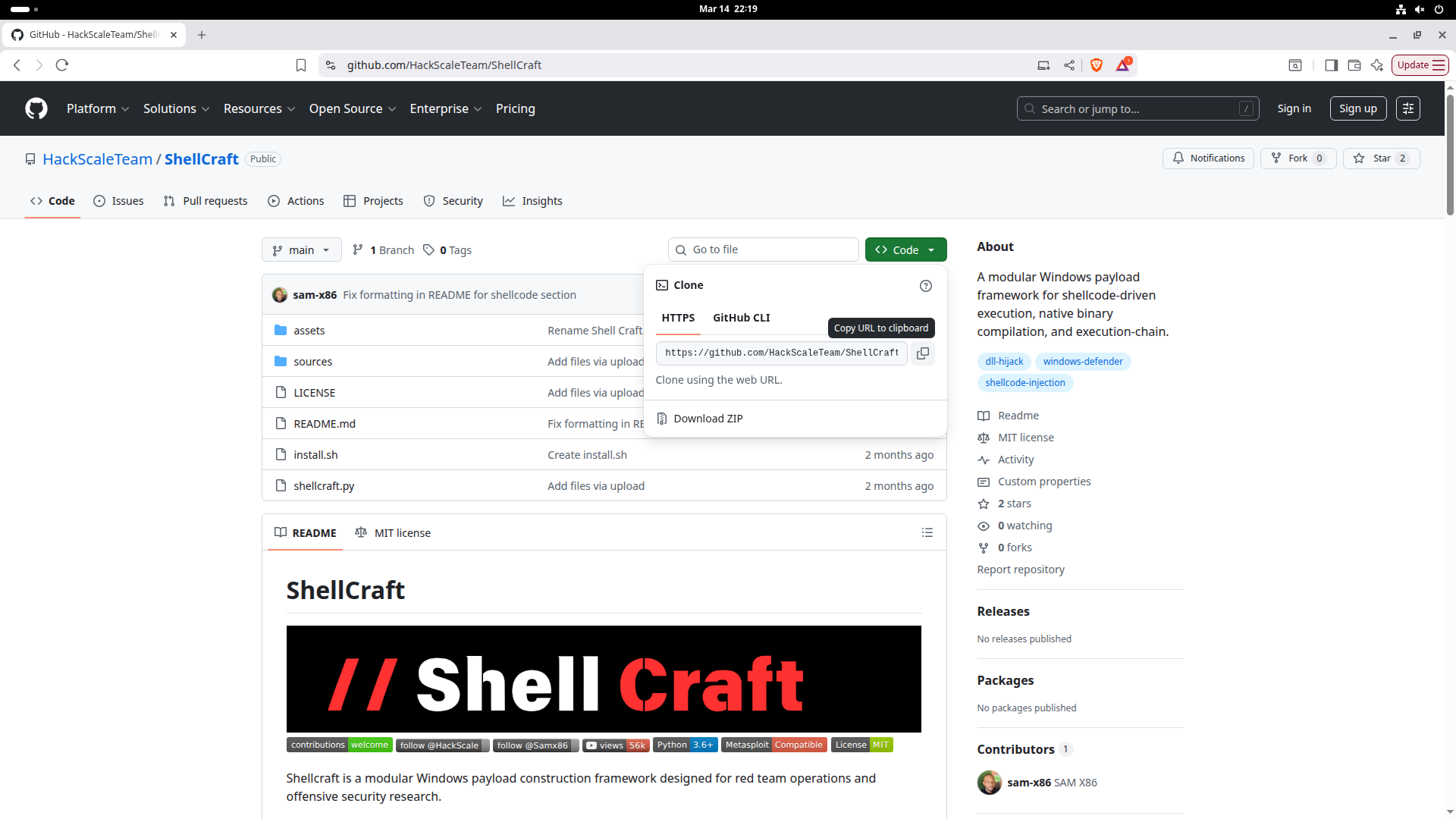The width and height of the screenshot is (1456, 819).
Task: Expand the Solutions menu
Action: click(x=176, y=108)
